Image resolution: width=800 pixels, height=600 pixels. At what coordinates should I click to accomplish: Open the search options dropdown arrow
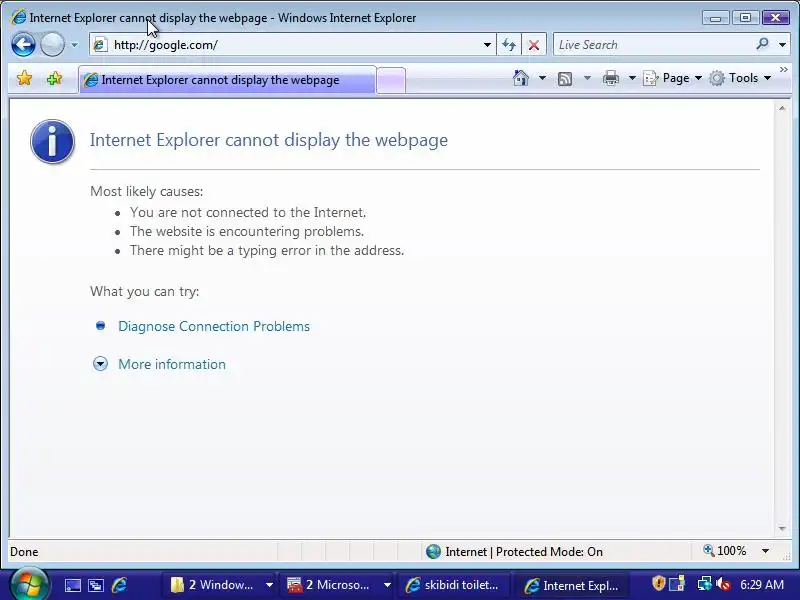[782, 45]
